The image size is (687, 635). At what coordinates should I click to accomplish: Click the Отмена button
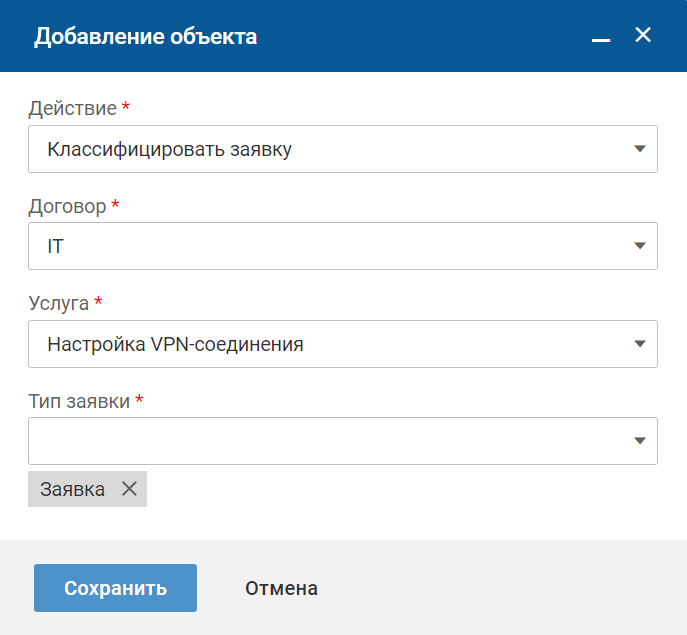click(x=281, y=588)
